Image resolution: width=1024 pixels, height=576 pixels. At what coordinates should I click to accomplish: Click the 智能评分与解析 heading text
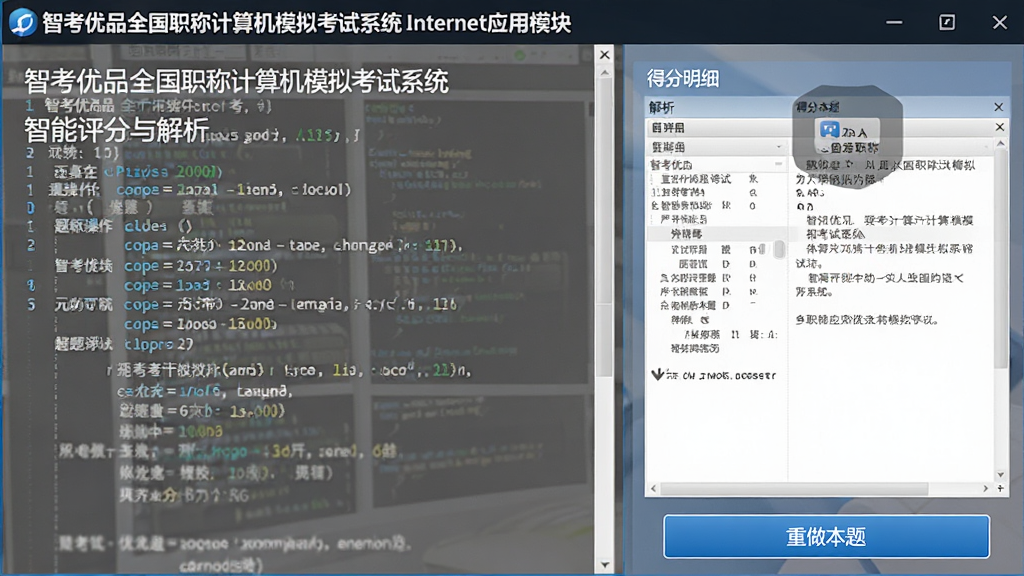[116, 131]
